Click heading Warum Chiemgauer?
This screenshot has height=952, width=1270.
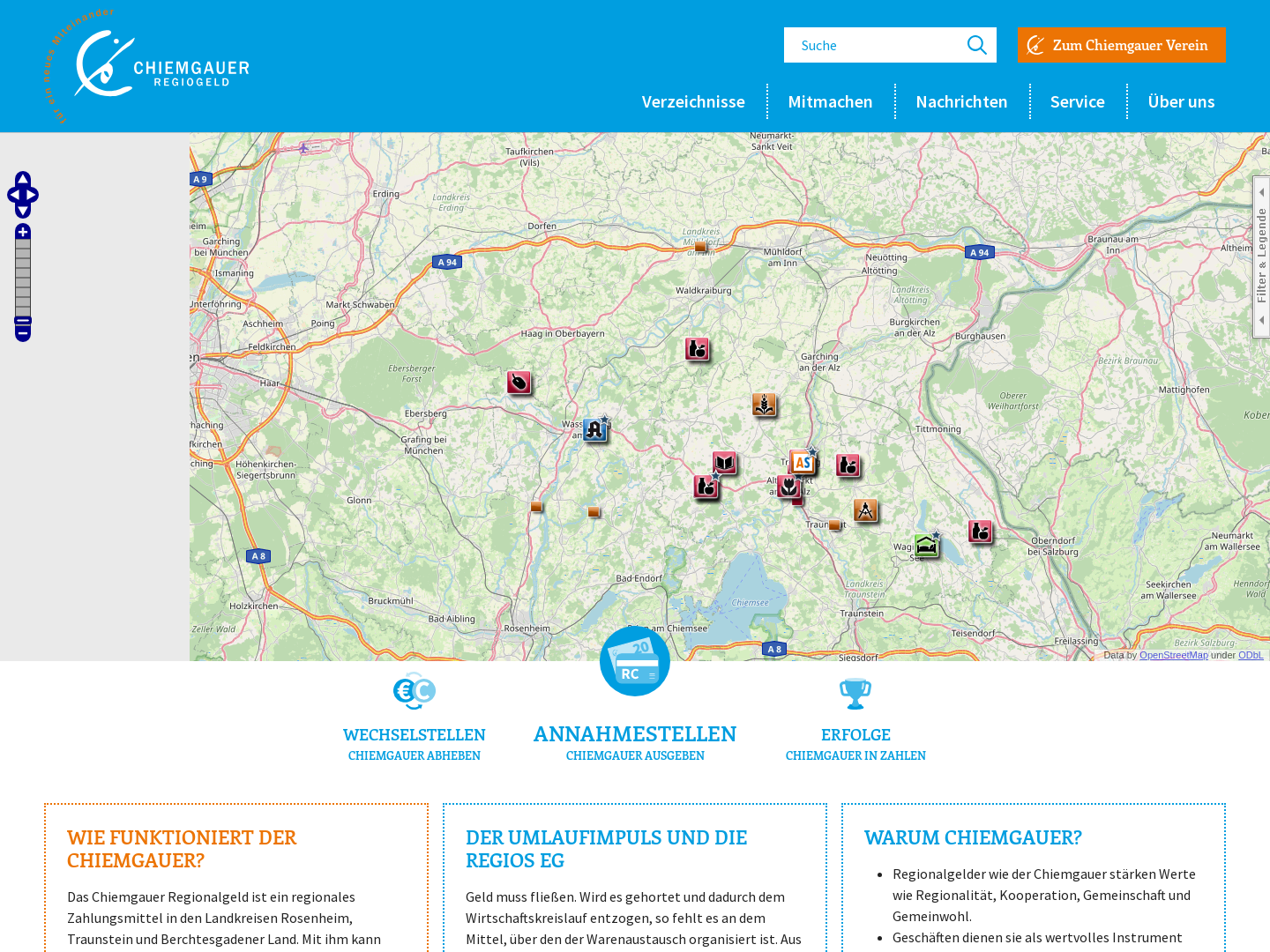click(x=973, y=837)
